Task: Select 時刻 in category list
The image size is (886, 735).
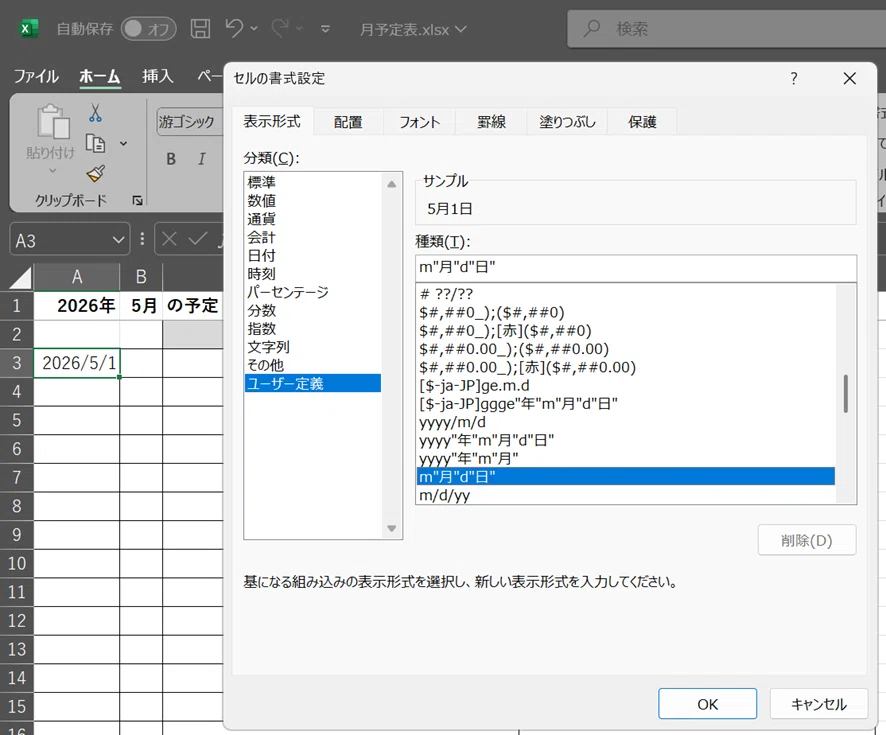Action: click(x=313, y=274)
